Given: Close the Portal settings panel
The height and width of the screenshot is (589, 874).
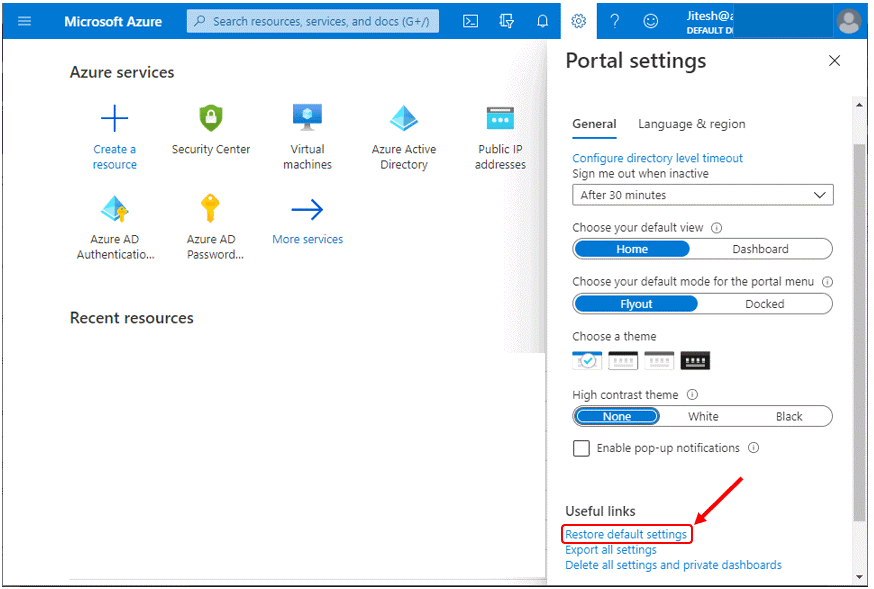Looking at the screenshot, I should (x=834, y=61).
